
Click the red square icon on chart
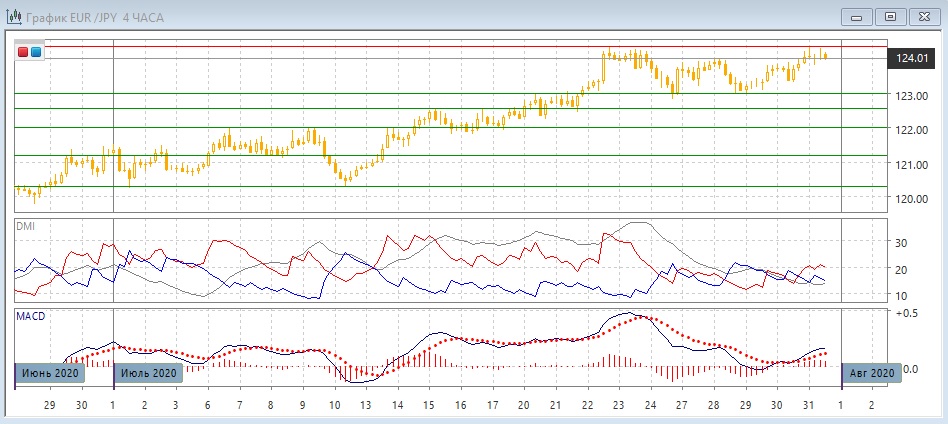pos(24,52)
